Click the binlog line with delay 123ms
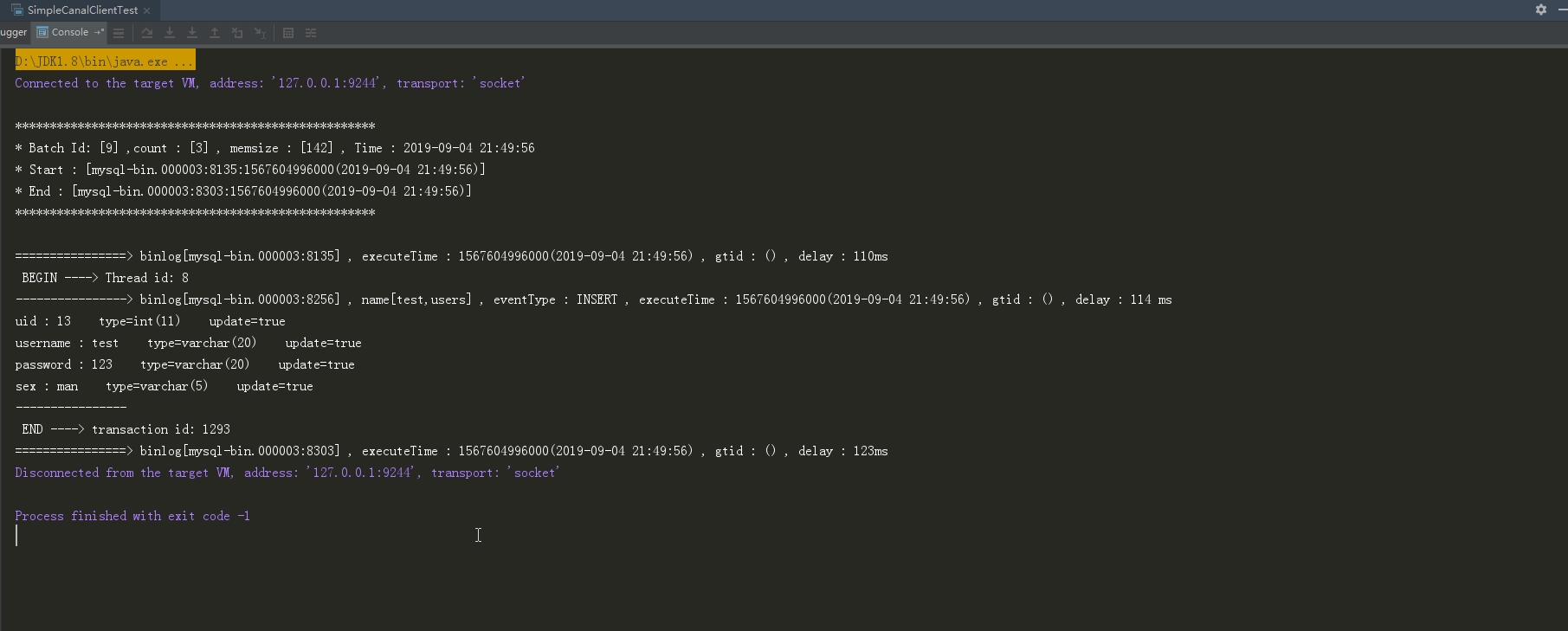1568x631 pixels. pos(451,451)
